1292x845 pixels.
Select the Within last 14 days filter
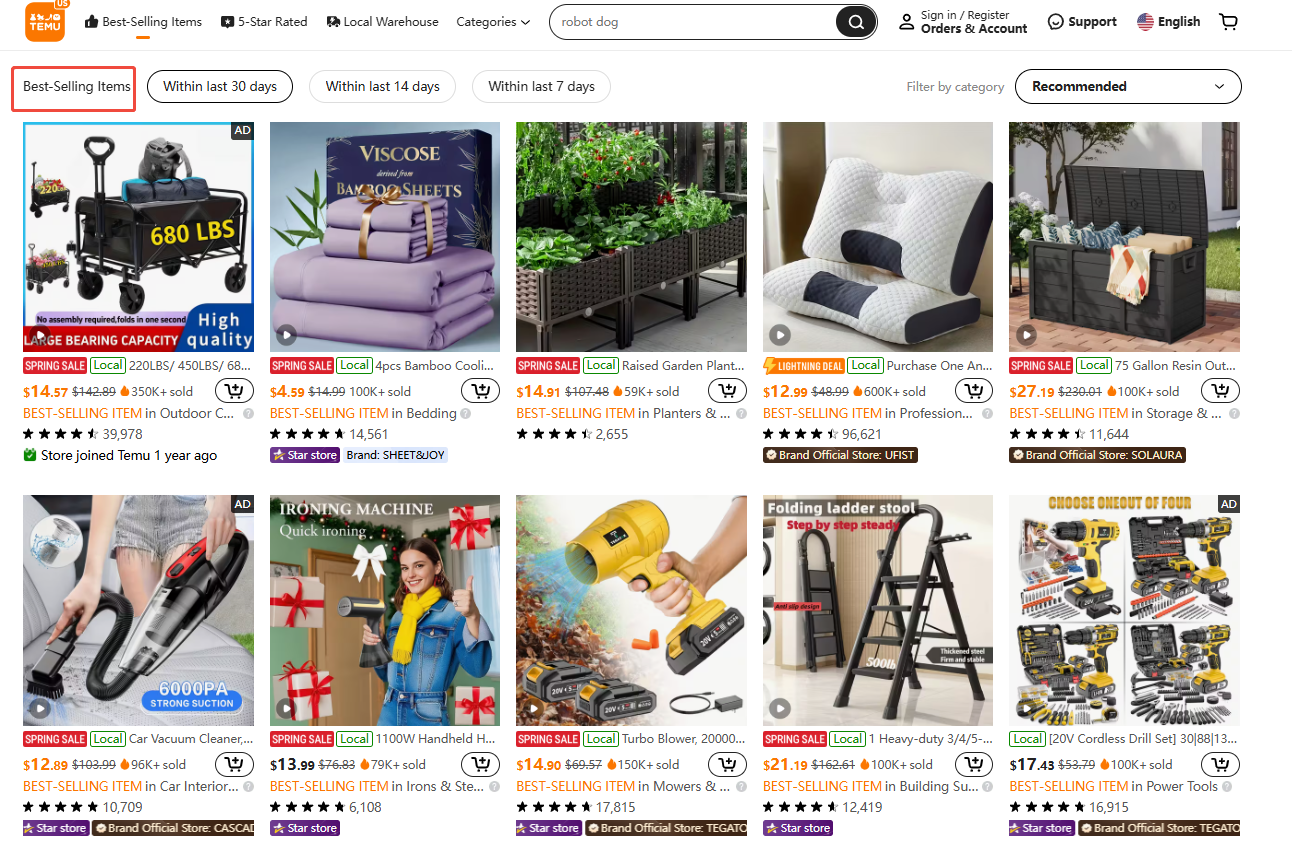(x=382, y=86)
